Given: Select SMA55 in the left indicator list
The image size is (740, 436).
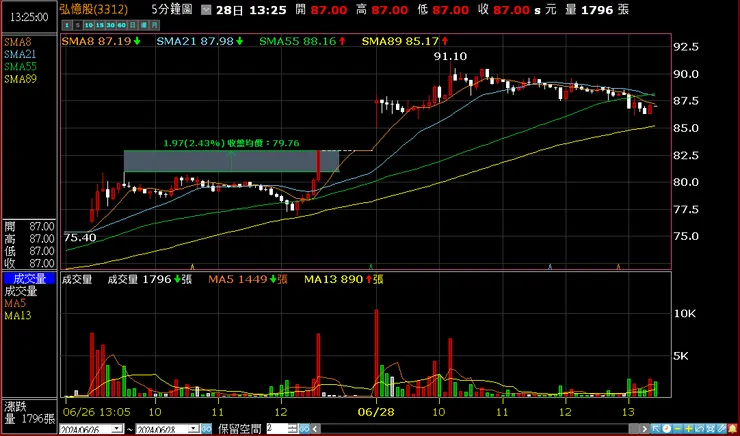Looking at the screenshot, I should [x=20, y=67].
